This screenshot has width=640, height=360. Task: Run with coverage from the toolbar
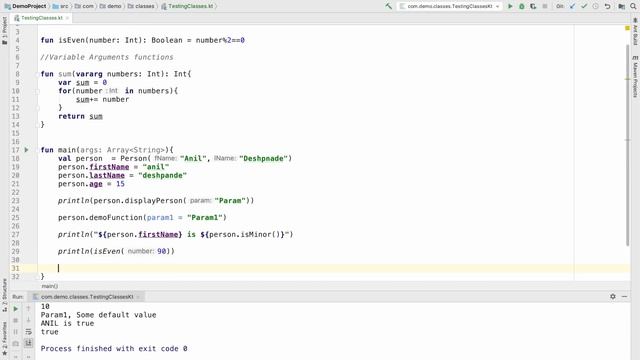pos(533,6)
